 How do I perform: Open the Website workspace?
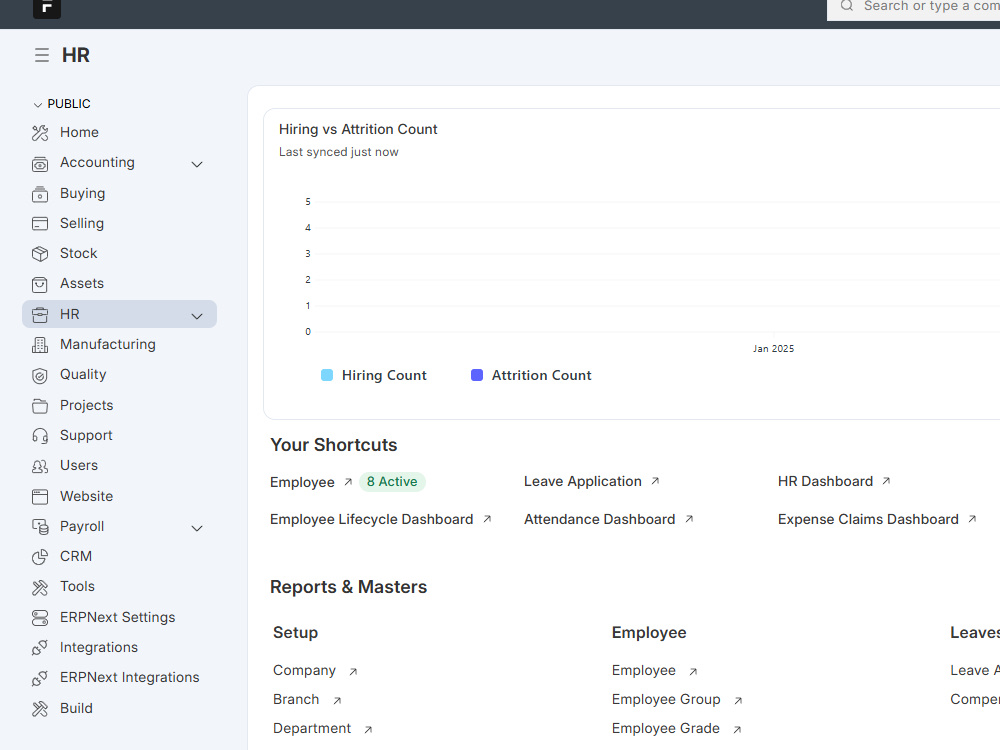[87, 496]
